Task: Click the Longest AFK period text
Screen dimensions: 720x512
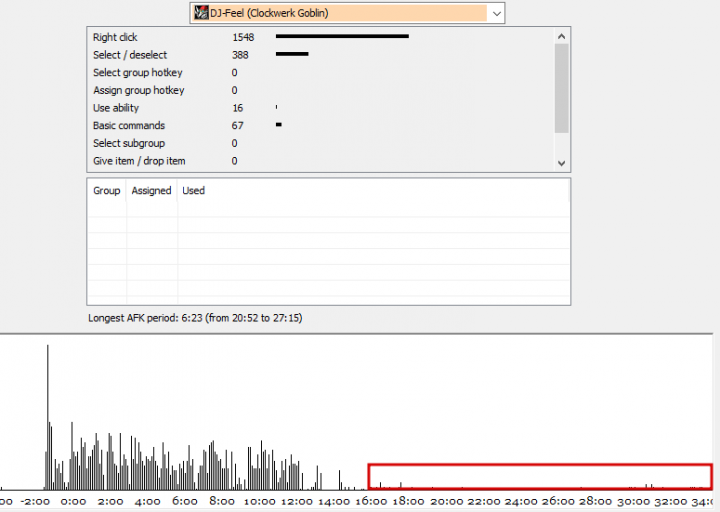Action: pyautogui.click(x=195, y=318)
